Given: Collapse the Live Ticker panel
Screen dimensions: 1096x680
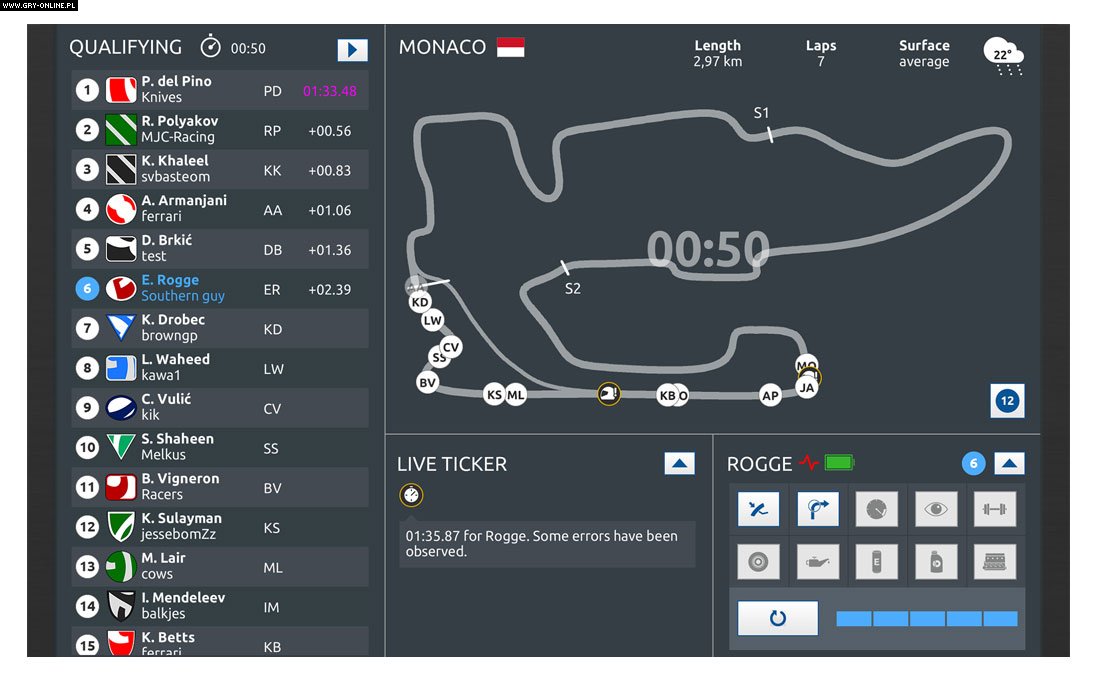Looking at the screenshot, I should [680, 464].
